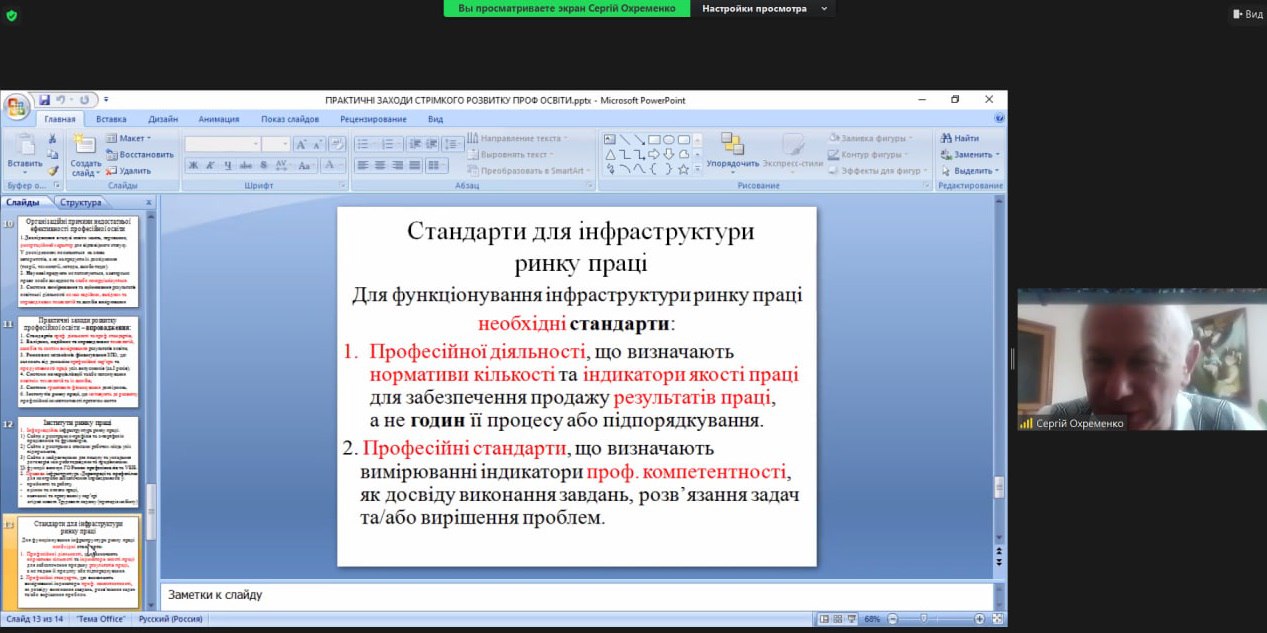Click the fit slide to window icon
Viewport: 1267px width, 633px height.
coord(997,619)
